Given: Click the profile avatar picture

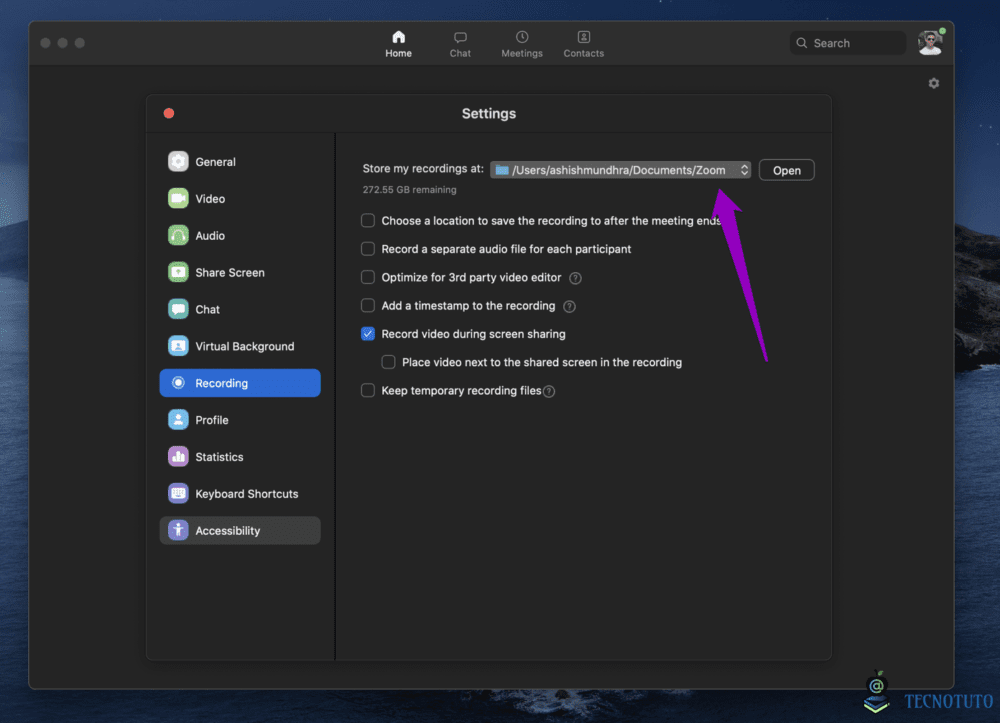Looking at the screenshot, I should pos(930,43).
